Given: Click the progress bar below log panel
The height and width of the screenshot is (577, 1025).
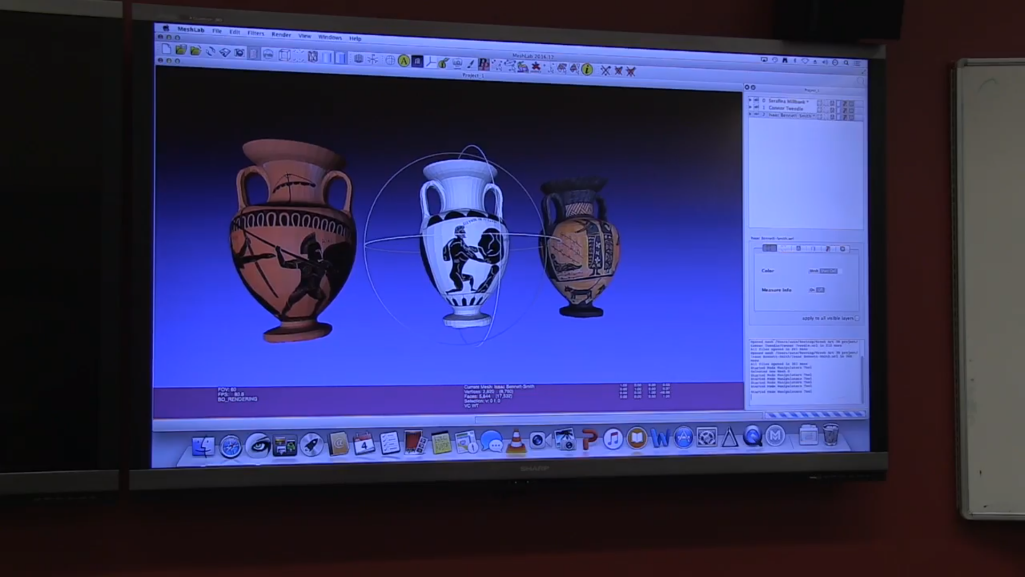Looking at the screenshot, I should tap(815, 414).
